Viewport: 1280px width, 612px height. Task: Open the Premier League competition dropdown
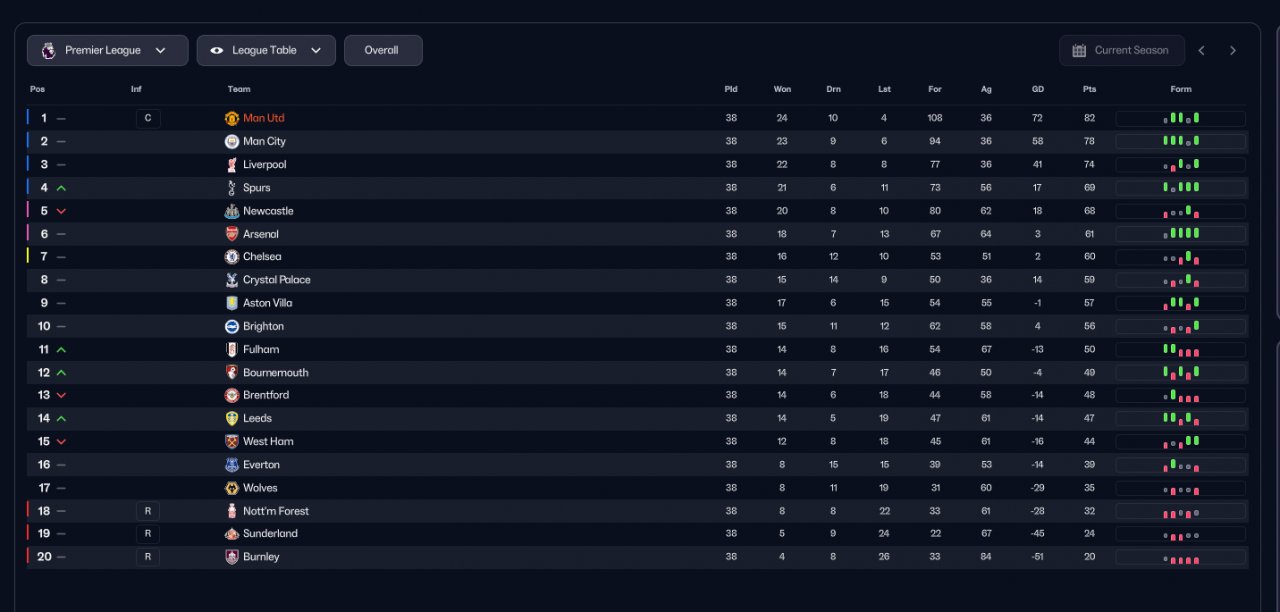107,51
